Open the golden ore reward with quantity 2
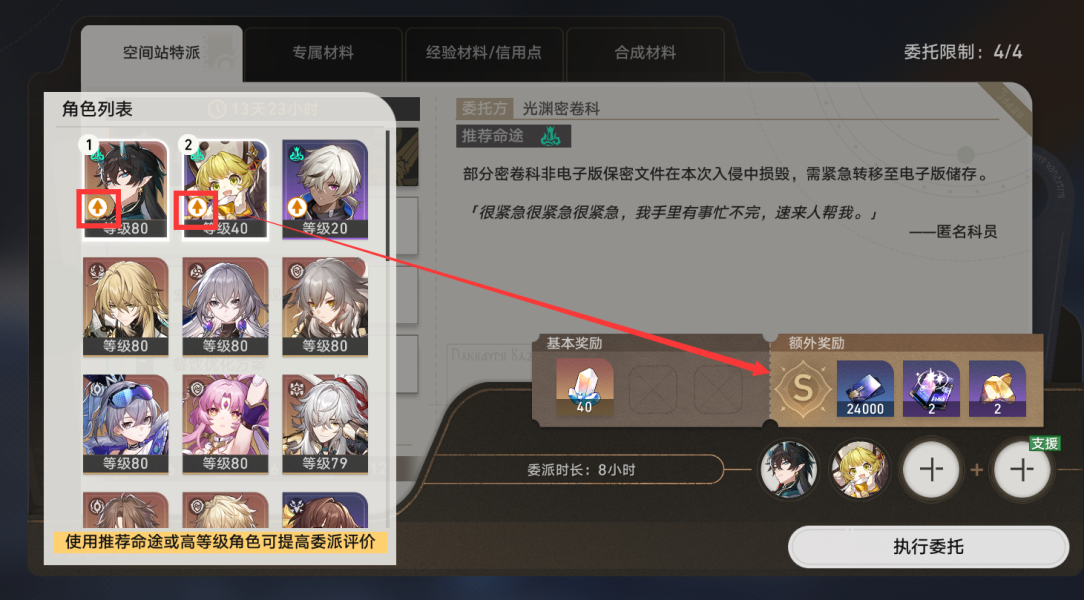 pos(997,389)
